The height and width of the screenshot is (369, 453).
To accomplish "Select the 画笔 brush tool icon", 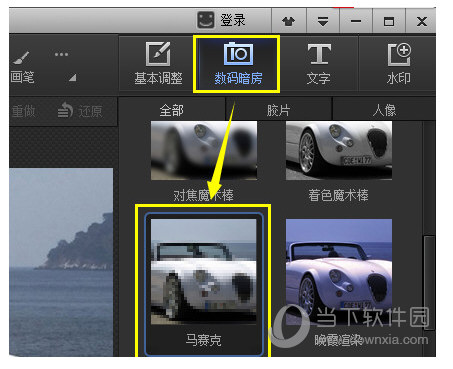I will coord(21,58).
